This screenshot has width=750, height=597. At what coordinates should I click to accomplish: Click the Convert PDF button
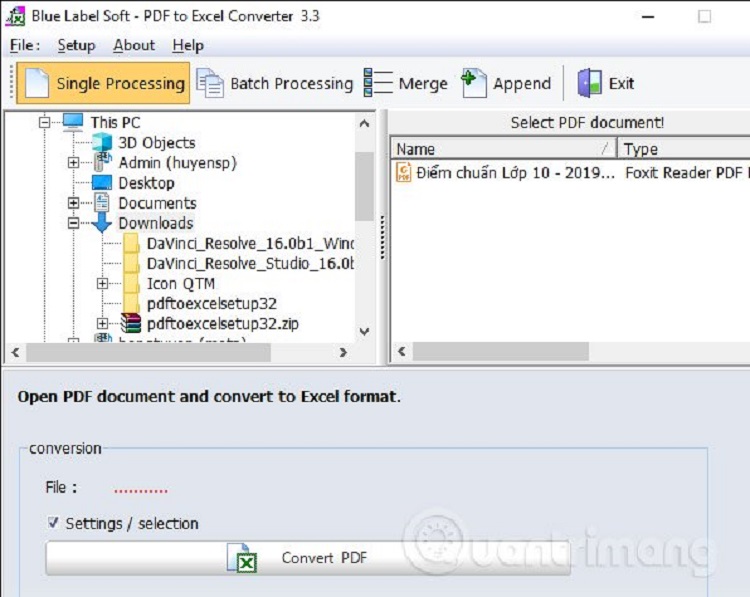tap(308, 558)
